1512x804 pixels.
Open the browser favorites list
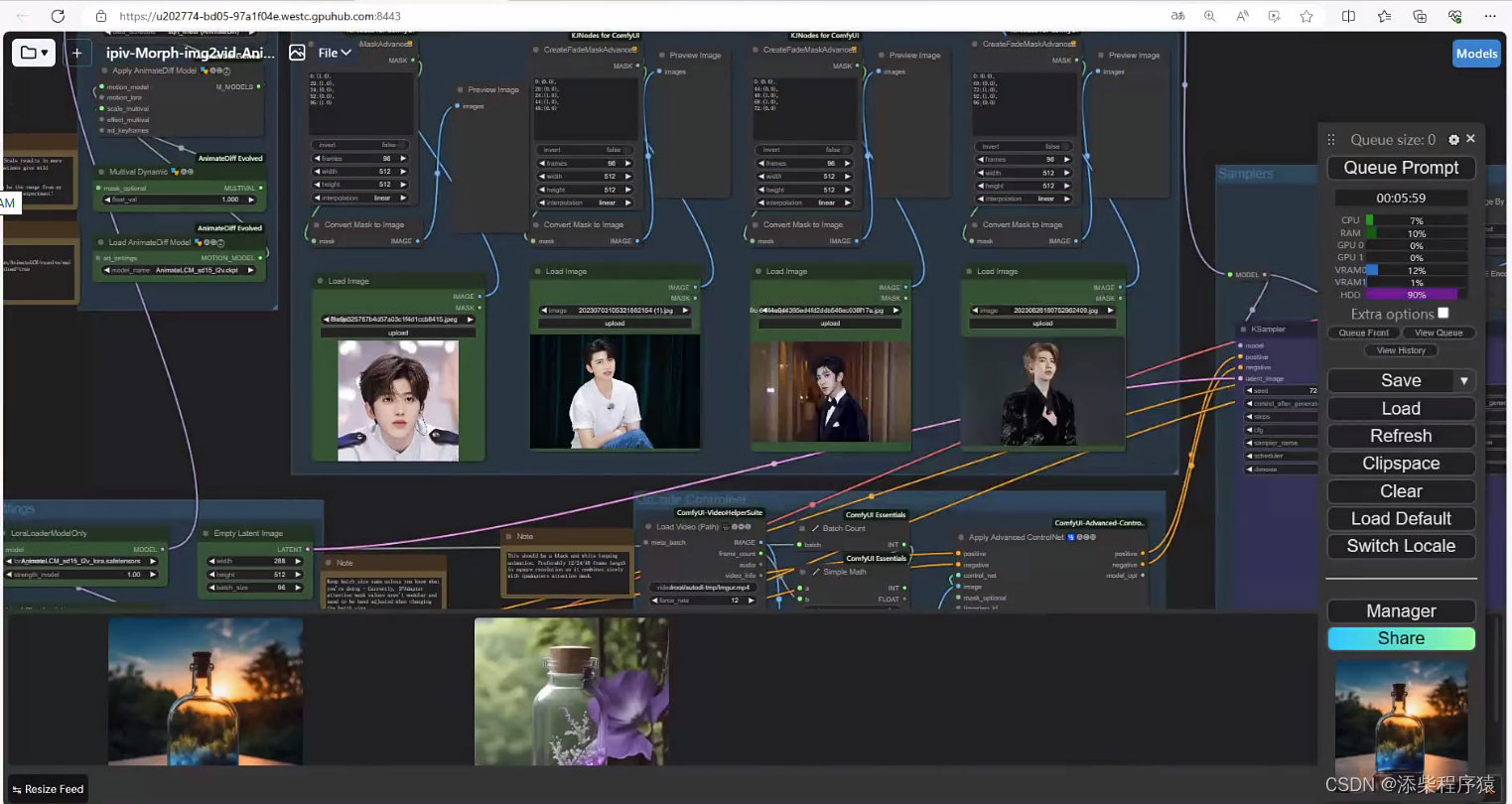click(x=1384, y=16)
